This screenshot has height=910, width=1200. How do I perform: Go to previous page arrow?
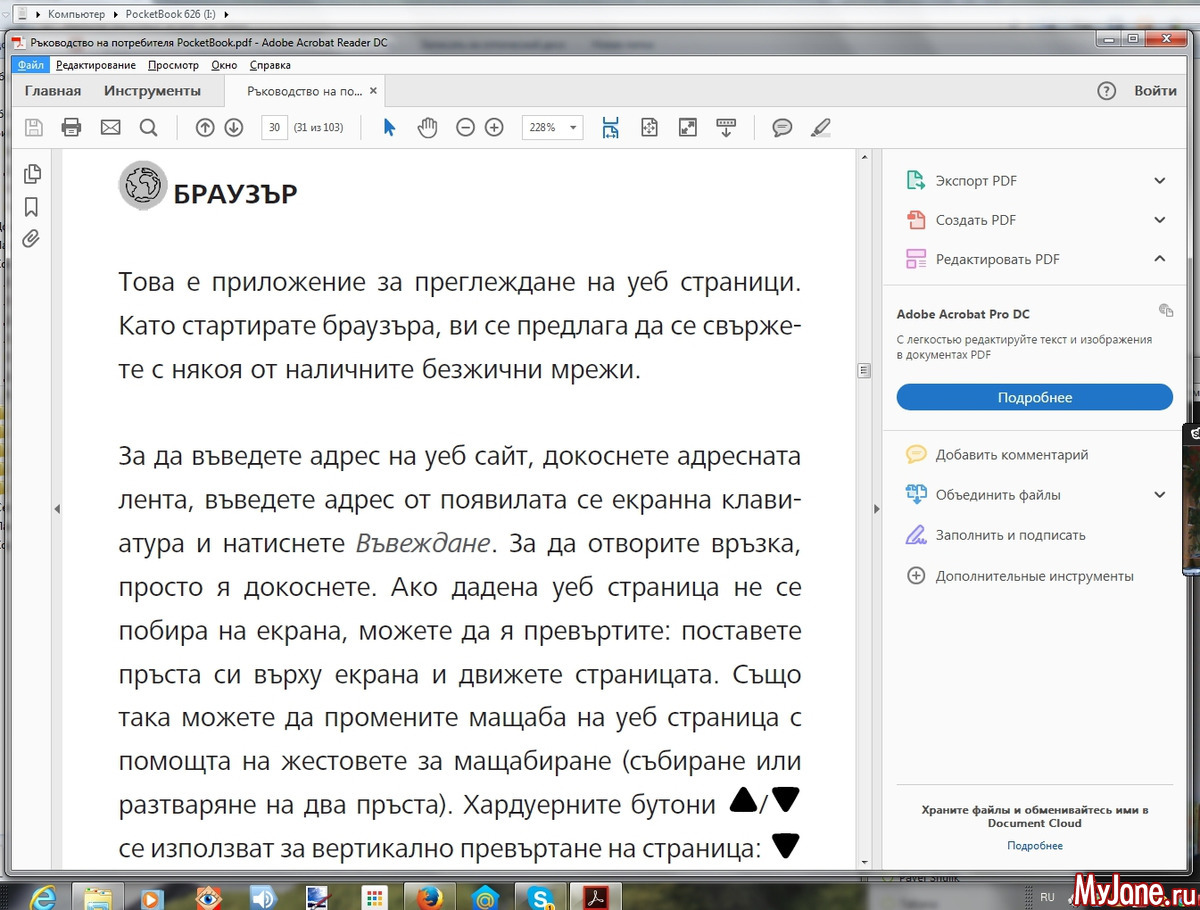click(205, 128)
